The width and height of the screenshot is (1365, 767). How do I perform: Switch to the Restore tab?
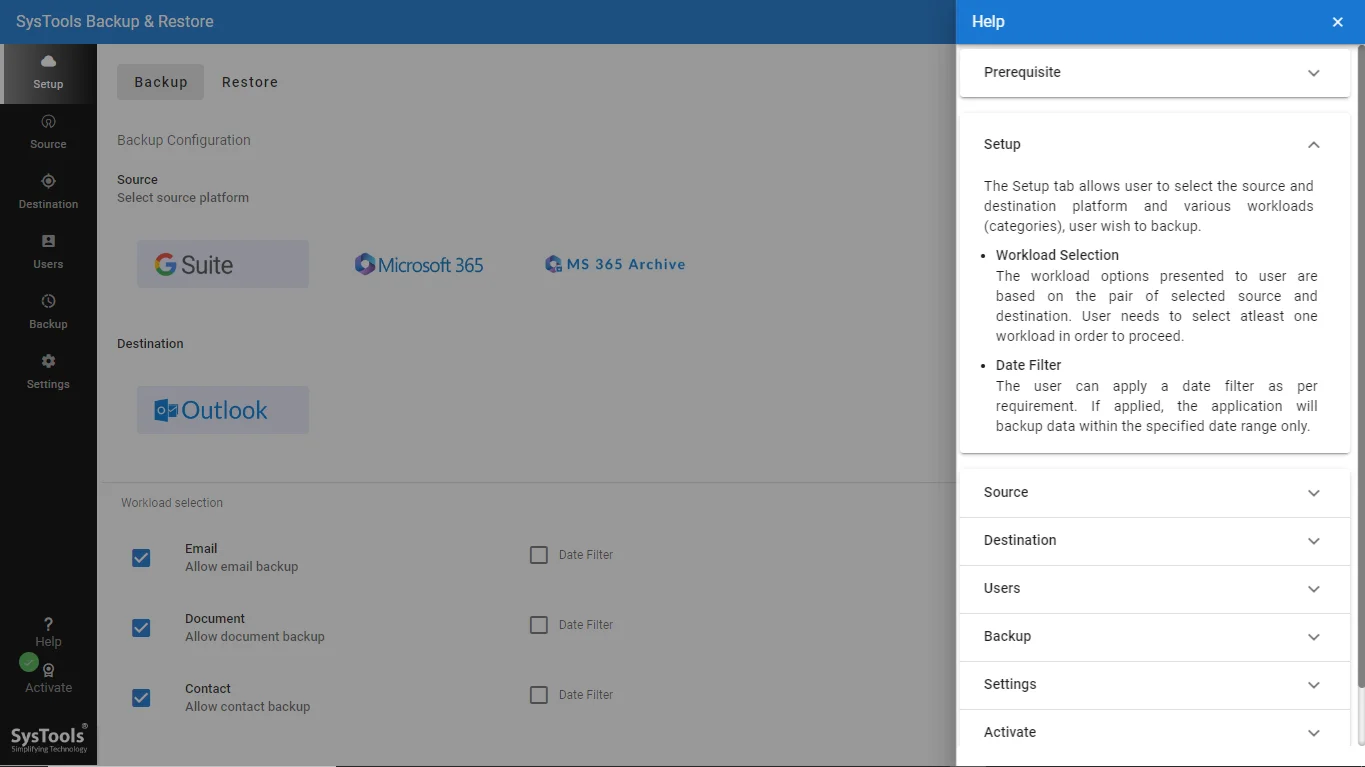(x=250, y=82)
